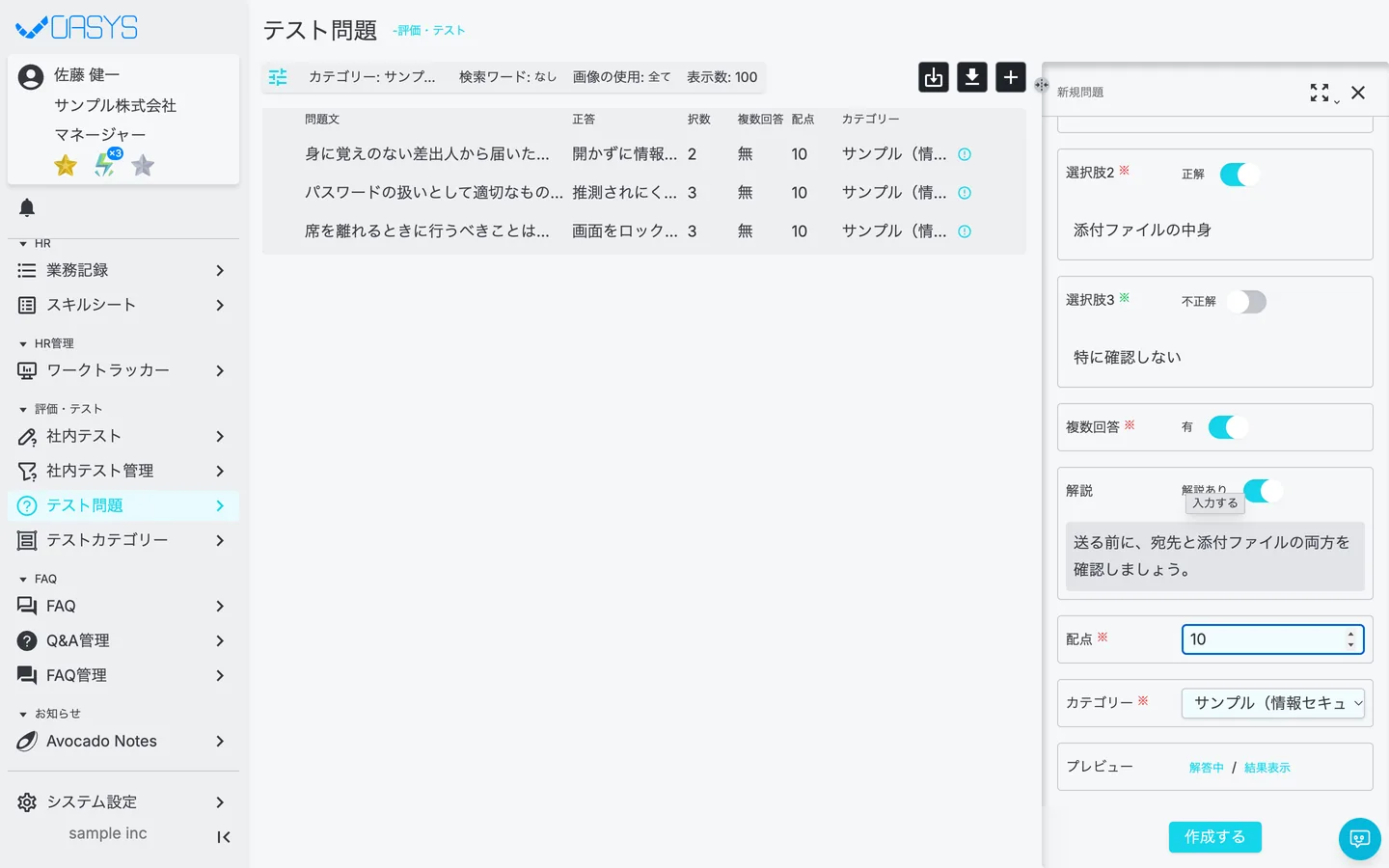Open info icon for パスワードの扱い row

(965, 193)
